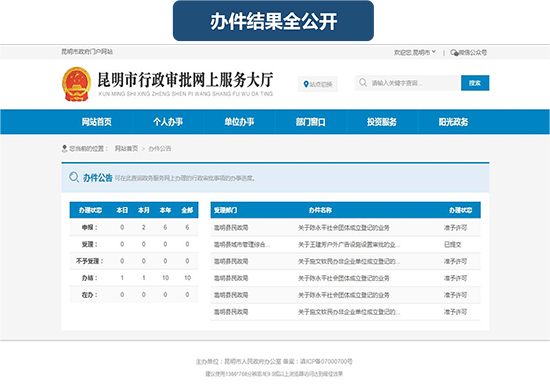Open the 滇ICP备07000700号 footer link
This screenshot has width=550, height=390.
point(326,361)
